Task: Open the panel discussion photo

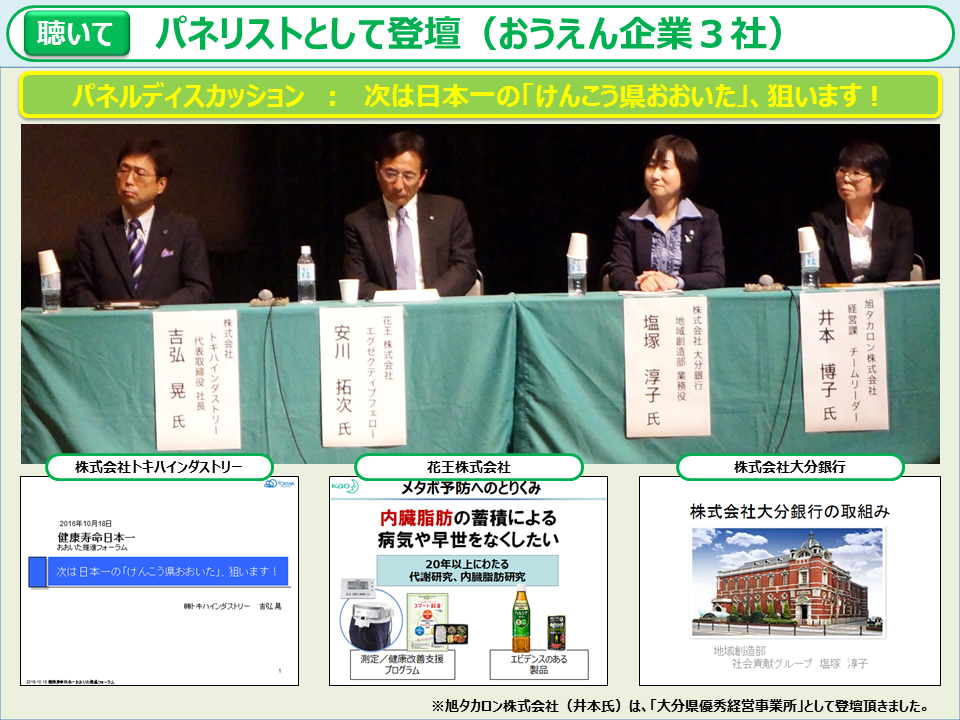Action: click(x=480, y=294)
